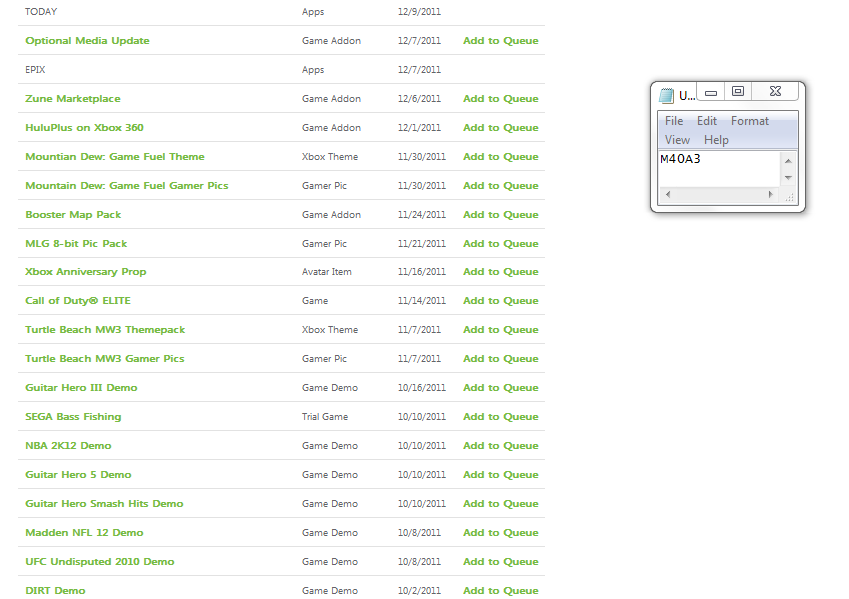
Task: Add SEGA Bass Fishing to queue
Action: [x=501, y=416]
